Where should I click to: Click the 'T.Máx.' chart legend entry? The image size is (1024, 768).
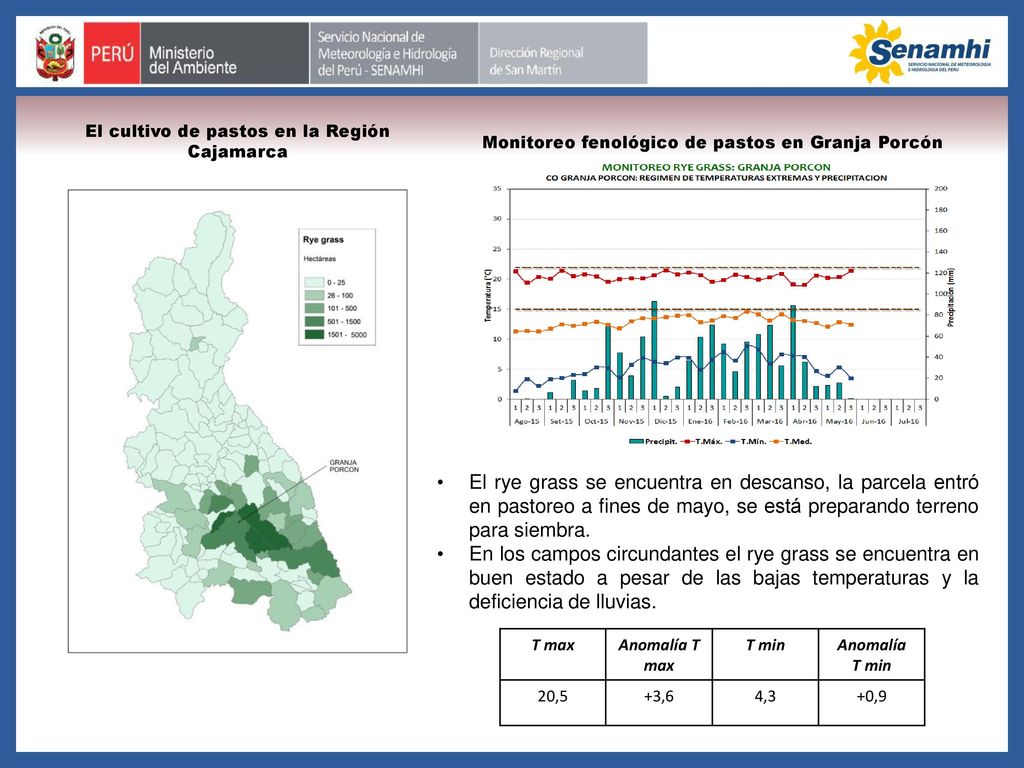(x=703, y=441)
